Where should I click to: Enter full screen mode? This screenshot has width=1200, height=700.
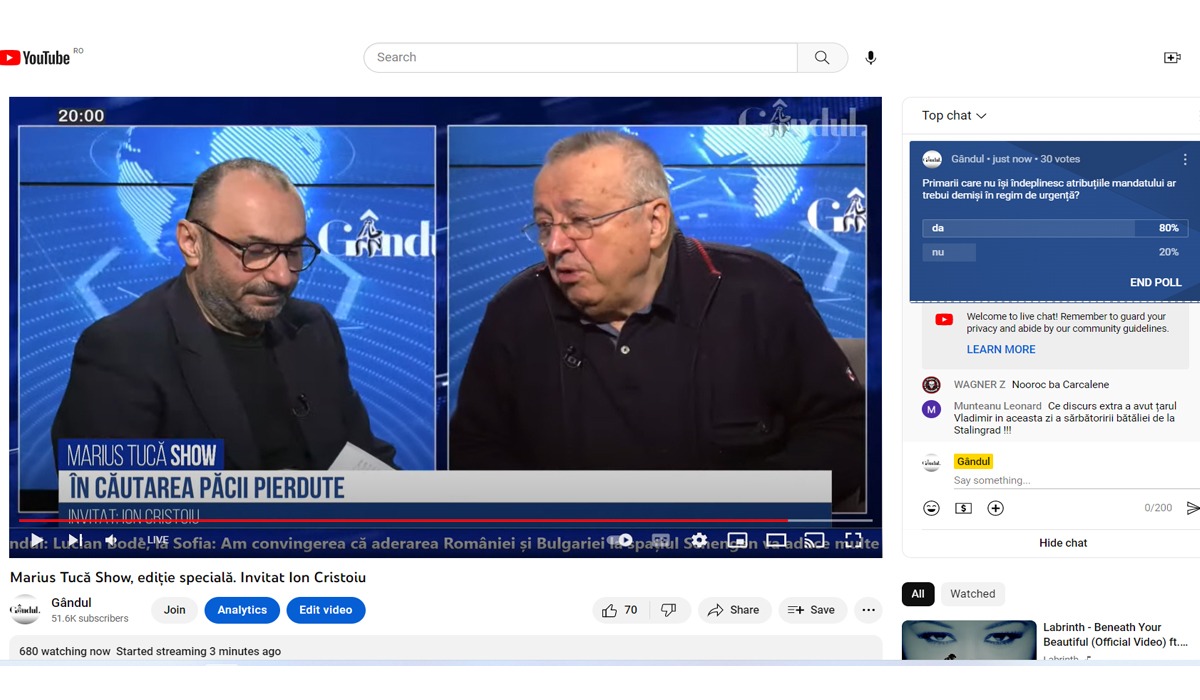(853, 540)
